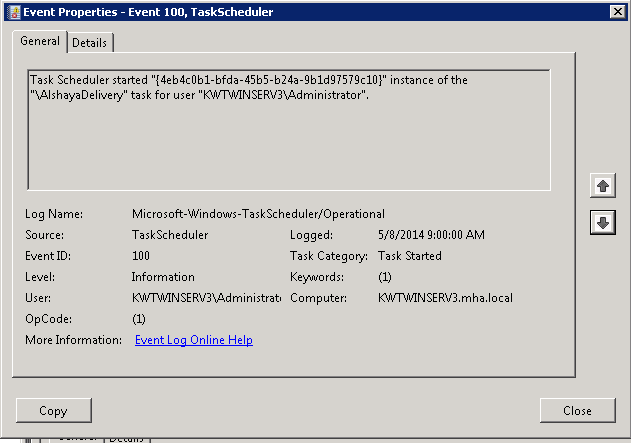Click the Log Name: label

click(x=54, y=214)
